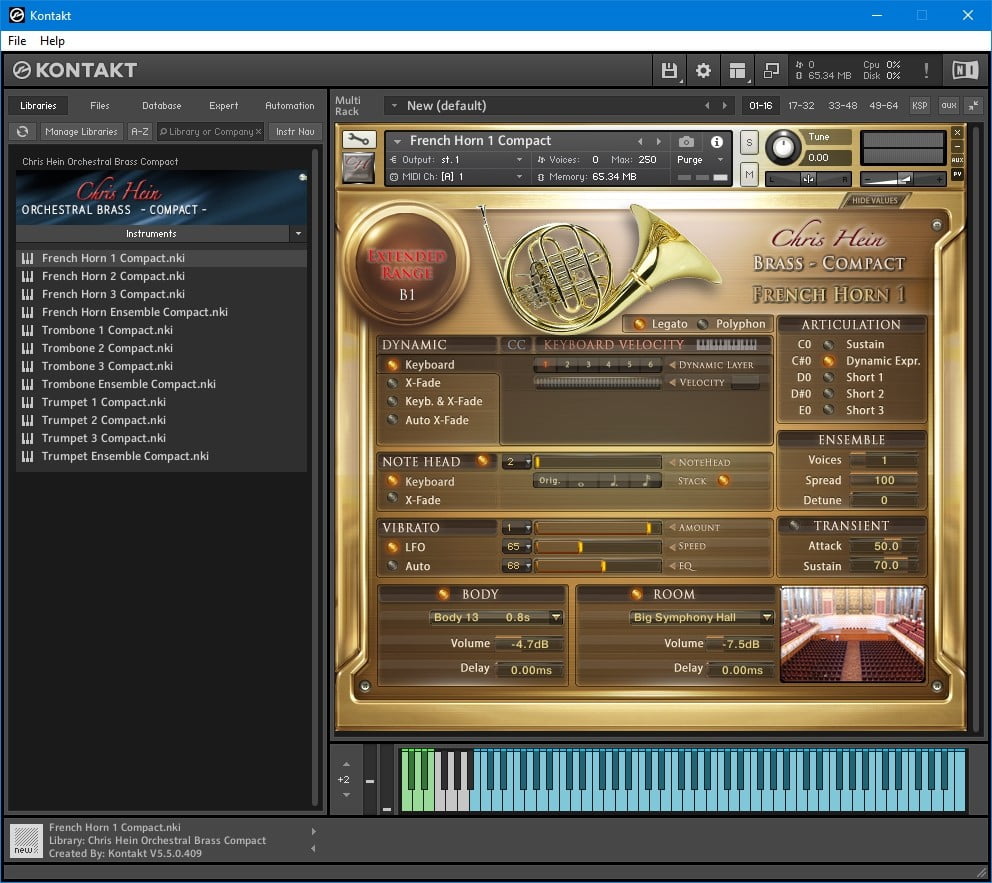Select X-Fade dynamic mode

click(x=392, y=383)
